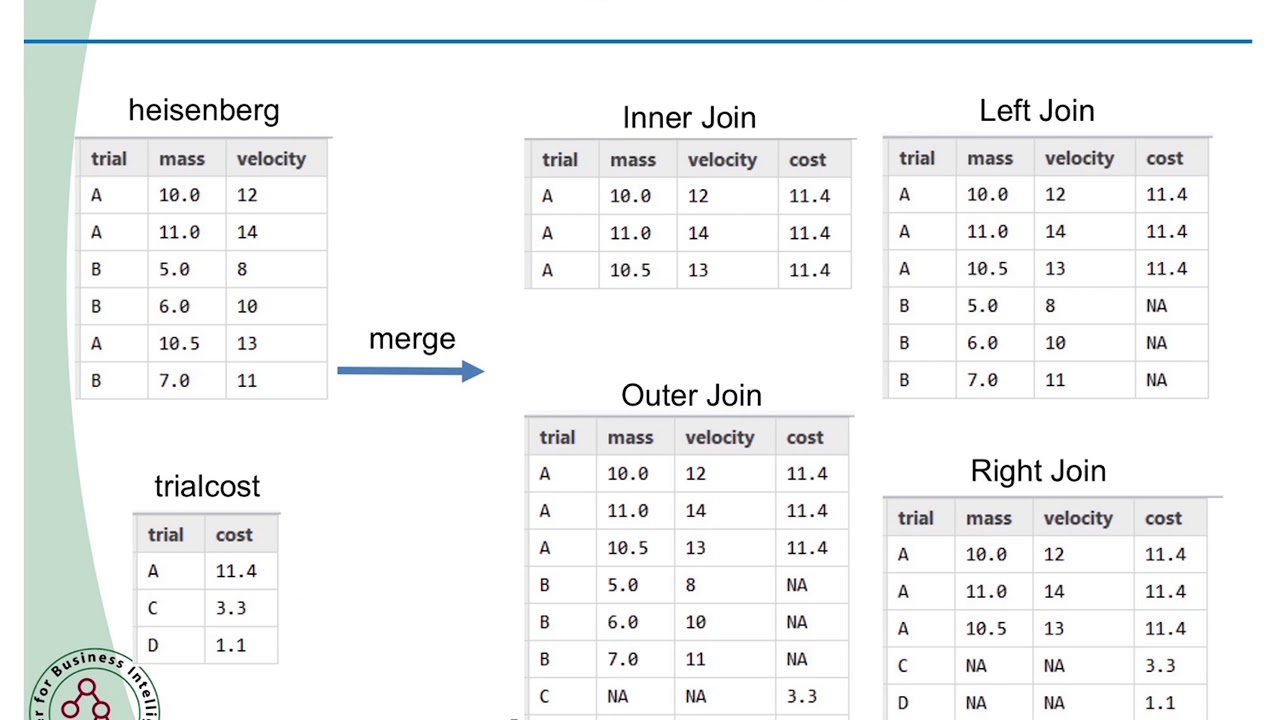
Task: Click velocity column header in Outer Join table
Action: tap(720, 437)
